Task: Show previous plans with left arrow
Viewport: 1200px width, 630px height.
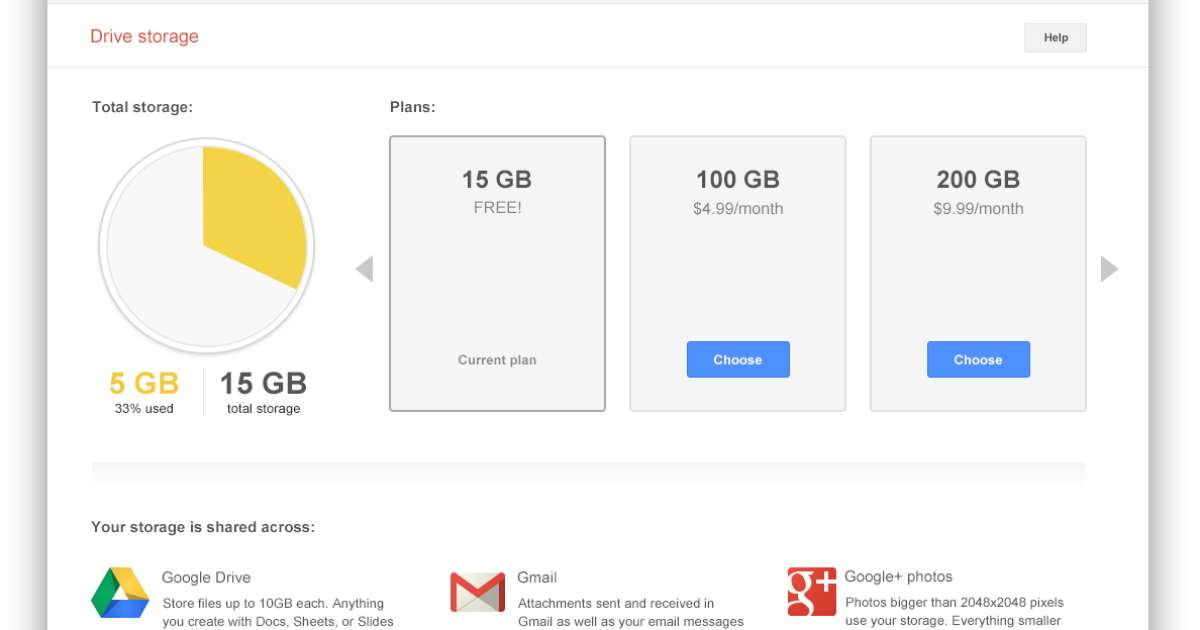Action: 364,269
